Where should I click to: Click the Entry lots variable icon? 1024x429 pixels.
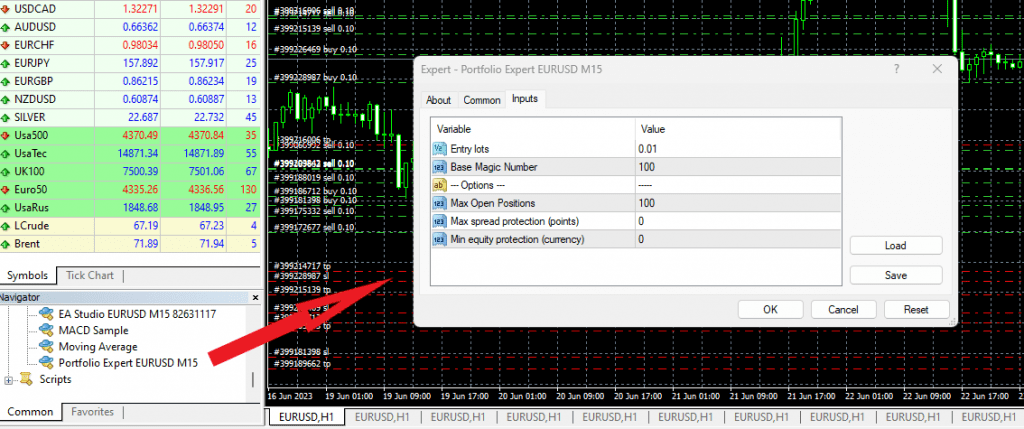coord(440,149)
